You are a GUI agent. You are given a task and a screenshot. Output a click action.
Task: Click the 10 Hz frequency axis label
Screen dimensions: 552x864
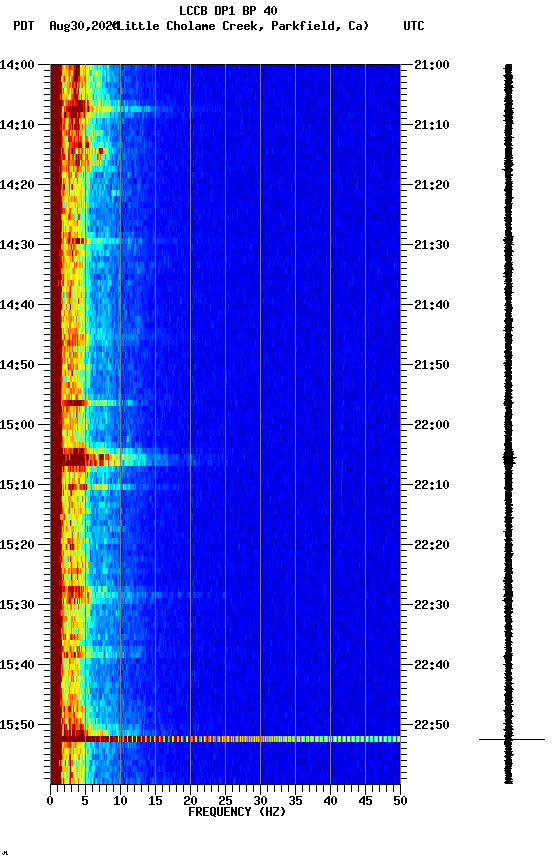[120, 801]
